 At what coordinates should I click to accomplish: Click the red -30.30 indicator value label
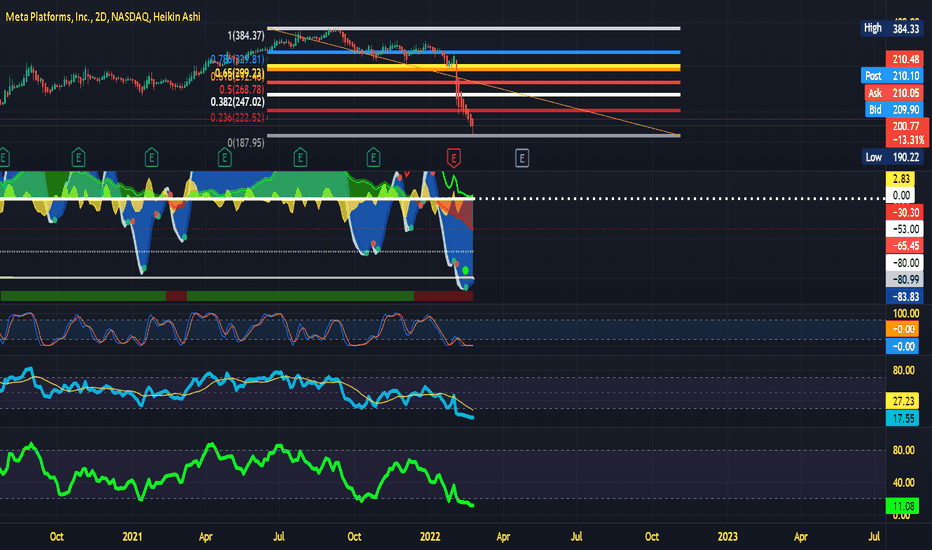click(905, 212)
